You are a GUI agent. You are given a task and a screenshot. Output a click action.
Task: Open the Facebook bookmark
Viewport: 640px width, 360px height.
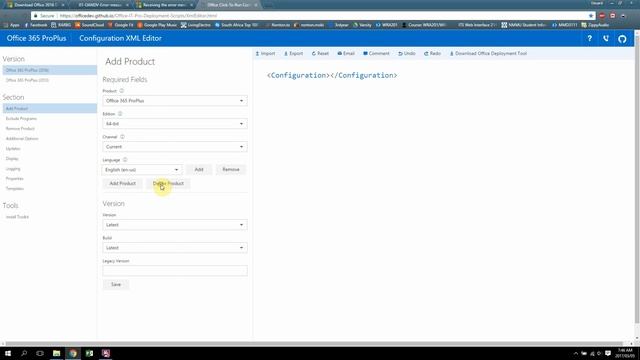[36, 25]
